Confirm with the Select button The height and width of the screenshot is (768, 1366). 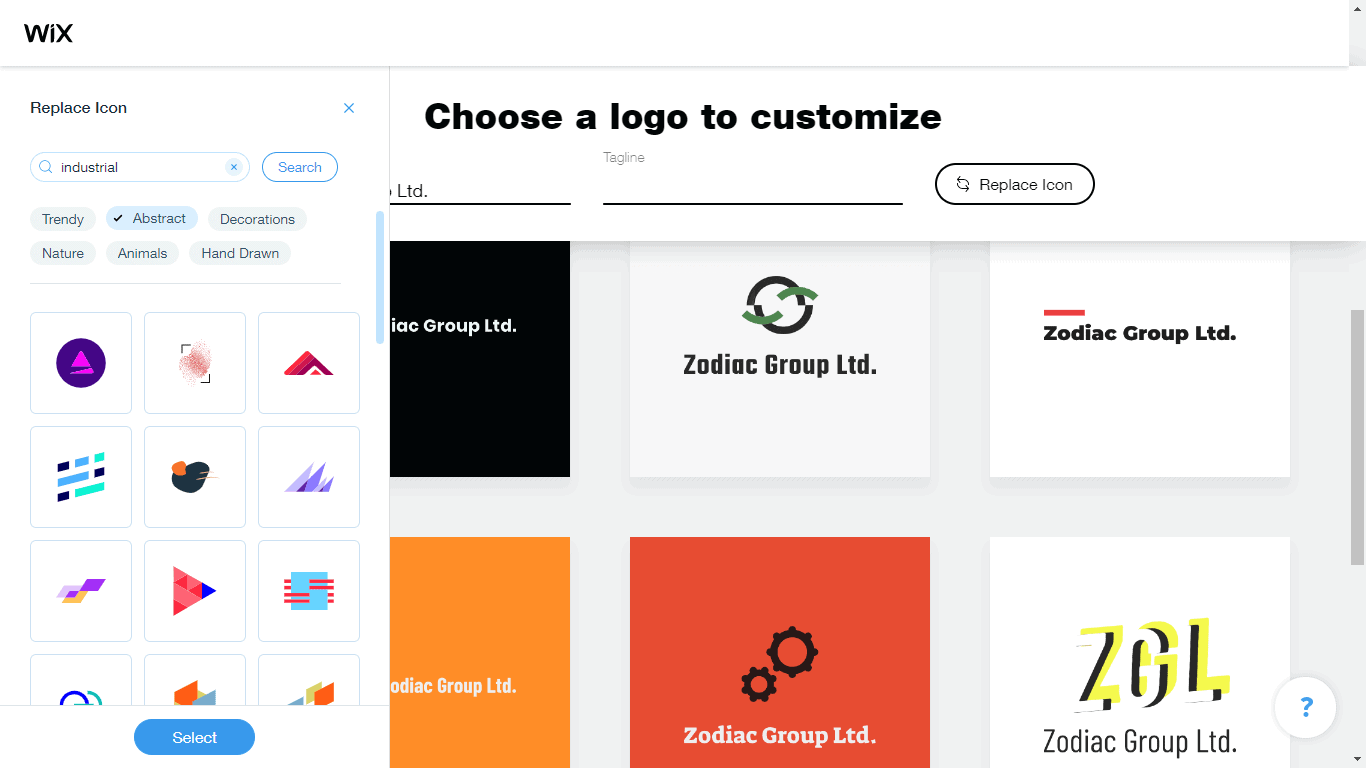point(194,737)
